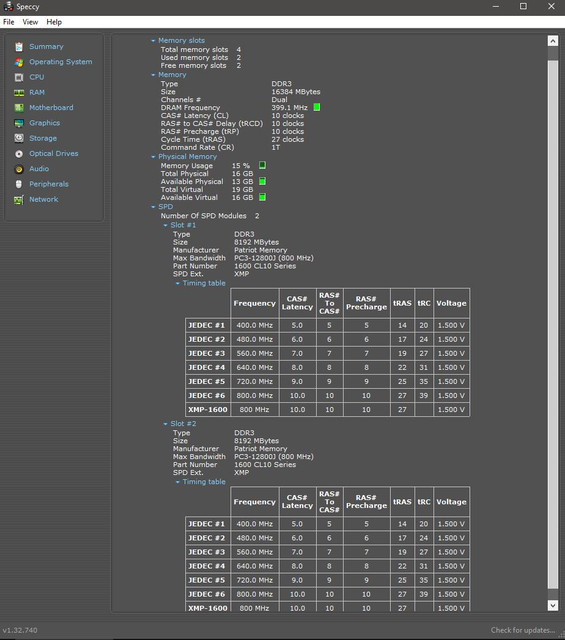Click the scrollbar down arrow
Viewport: 565px width, 640px height.
(553, 605)
